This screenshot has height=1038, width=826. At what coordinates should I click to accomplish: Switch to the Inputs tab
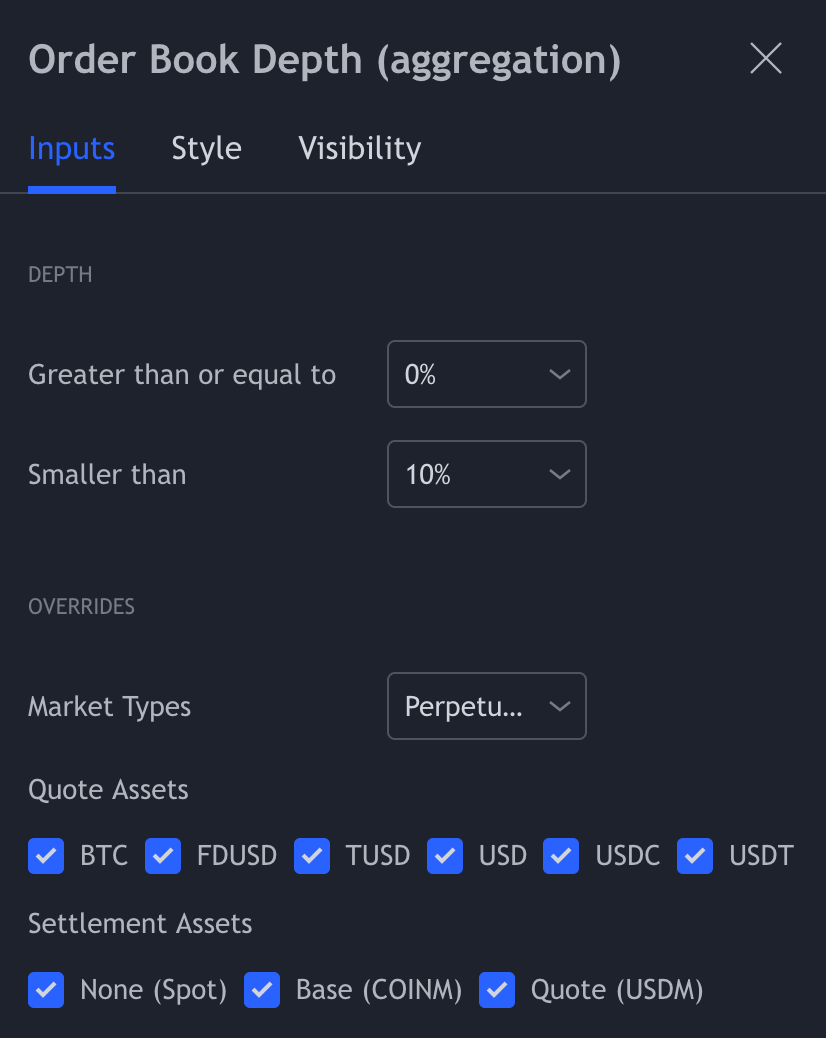(72, 149)
